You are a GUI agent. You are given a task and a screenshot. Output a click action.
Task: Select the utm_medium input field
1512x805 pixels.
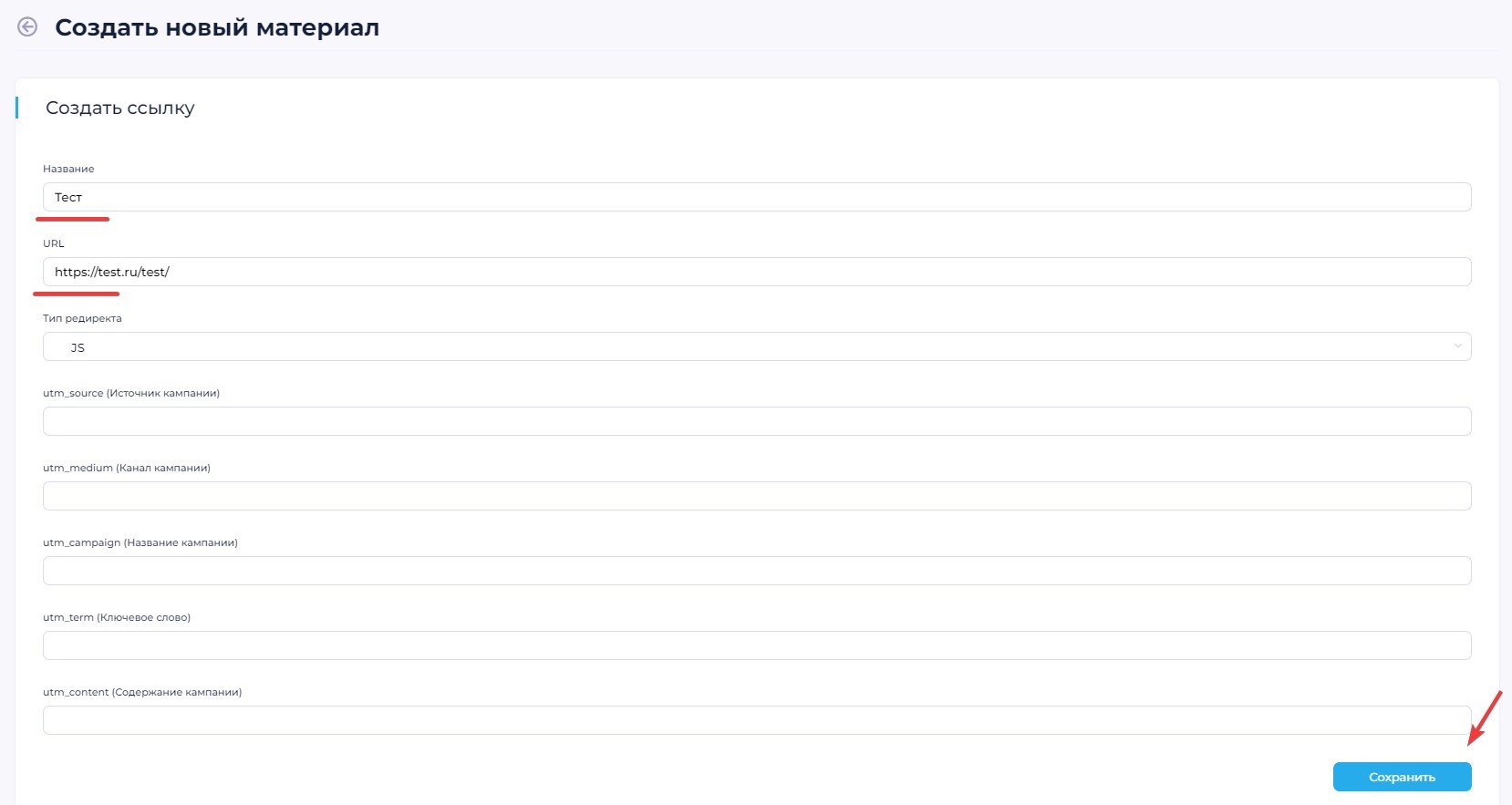756,496
